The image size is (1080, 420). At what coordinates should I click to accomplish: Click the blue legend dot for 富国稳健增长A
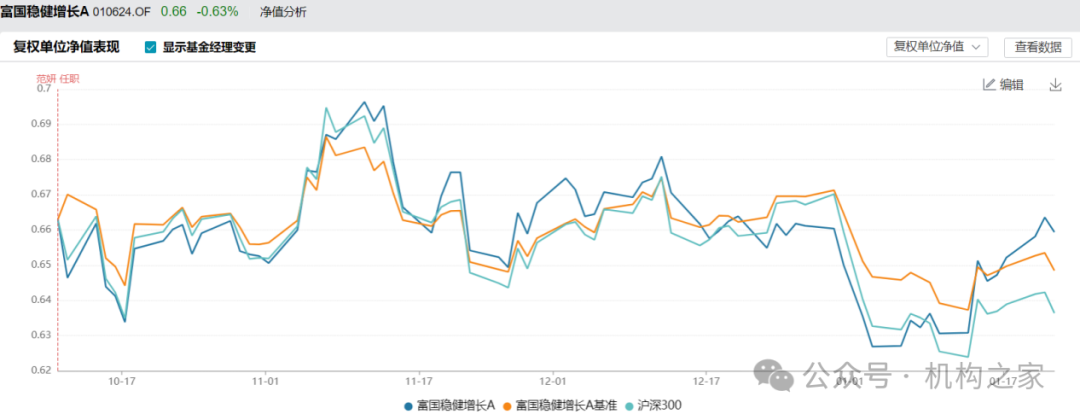(x=408, y=406)
